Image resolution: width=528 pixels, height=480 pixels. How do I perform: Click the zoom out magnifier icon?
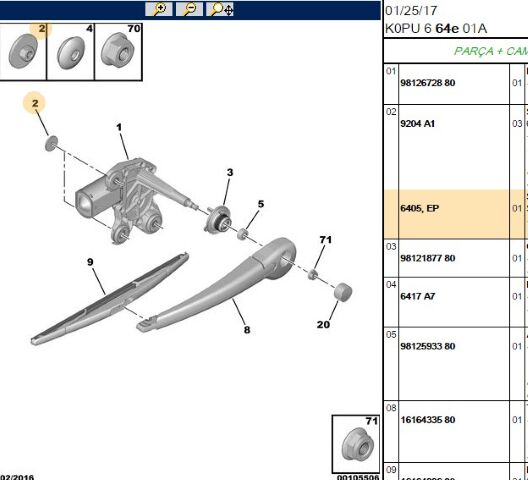[x=189, y=9]
